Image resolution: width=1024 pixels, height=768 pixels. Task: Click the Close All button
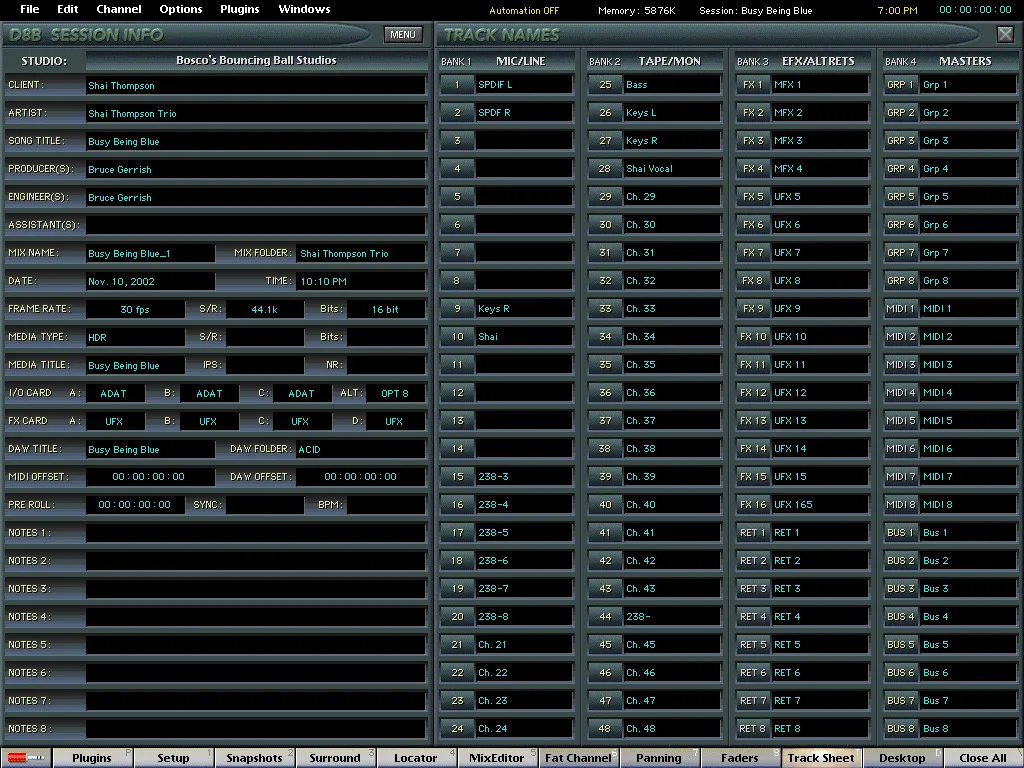983,758
